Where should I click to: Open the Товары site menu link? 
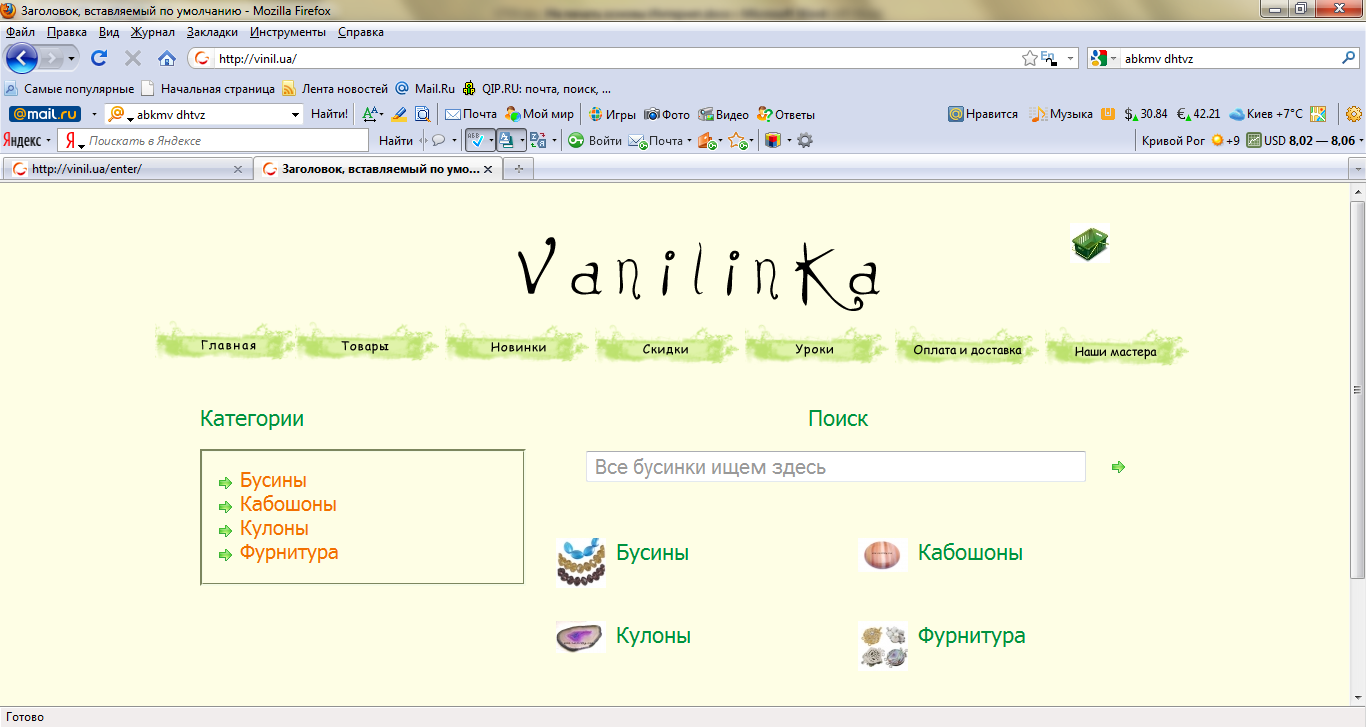pos(365,347)
